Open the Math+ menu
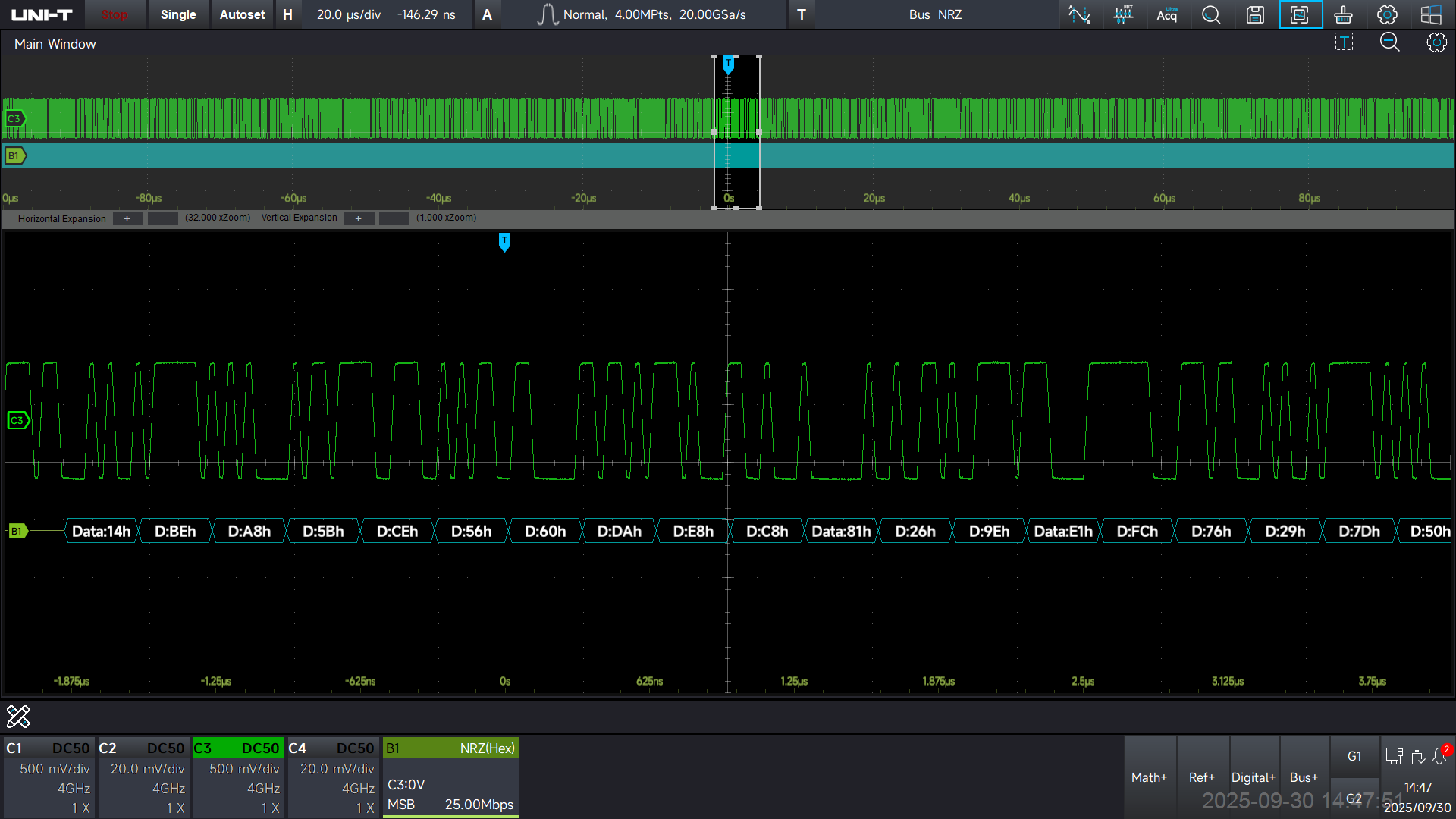Screen dimensions: 1456x819 pos(1149,777)
